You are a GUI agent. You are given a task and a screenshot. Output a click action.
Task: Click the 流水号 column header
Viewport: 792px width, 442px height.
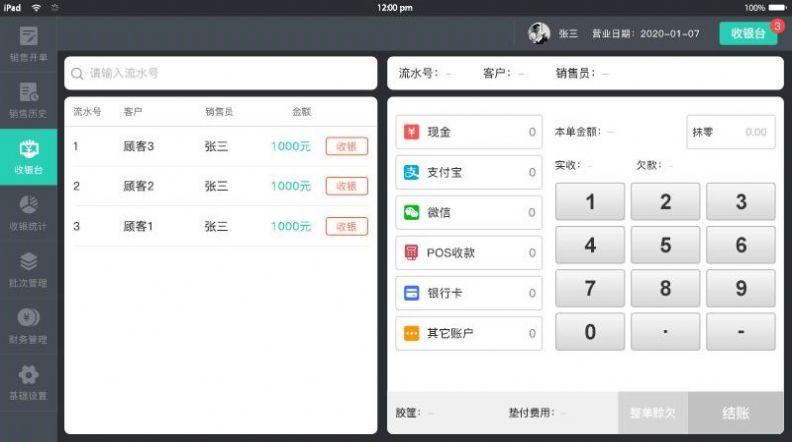(x=87, y=112)
